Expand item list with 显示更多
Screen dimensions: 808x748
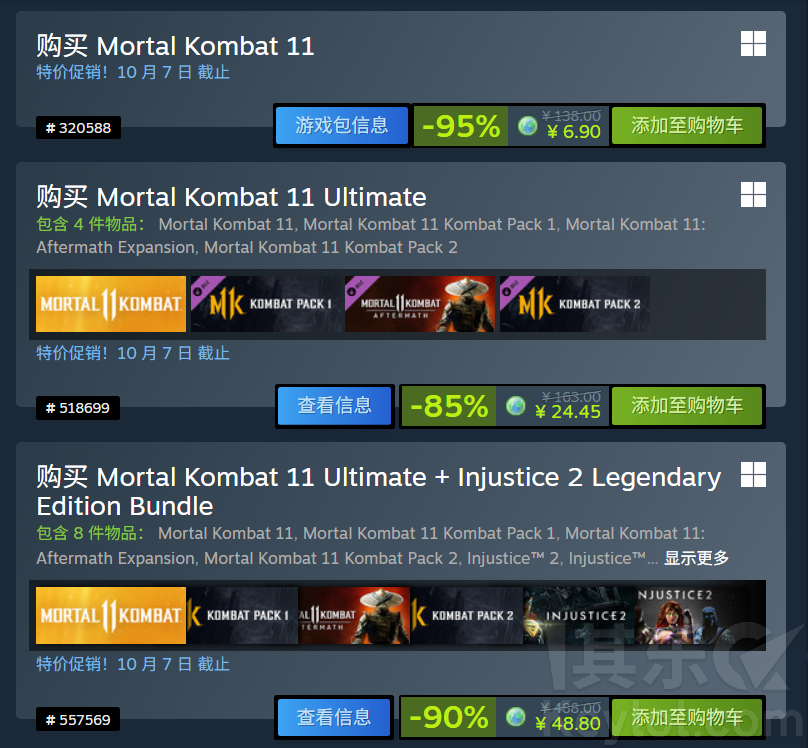[696, 558]
